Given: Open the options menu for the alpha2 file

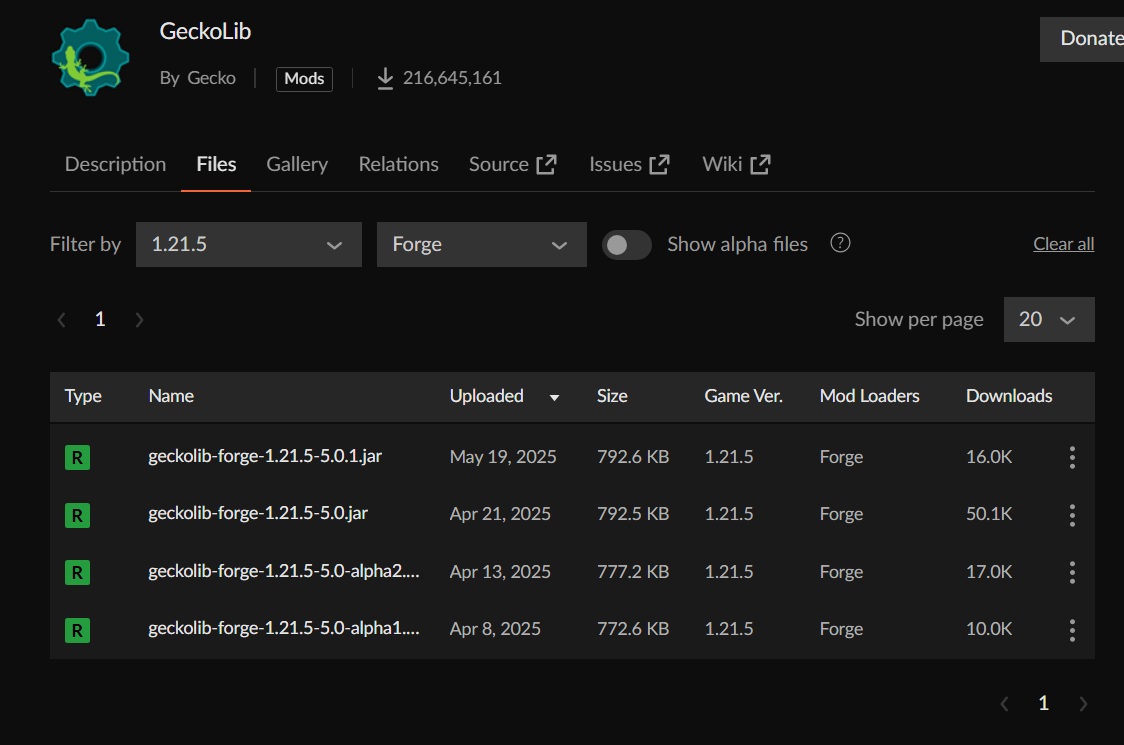Looking at the screenshot, I should tap(1072, 572).
